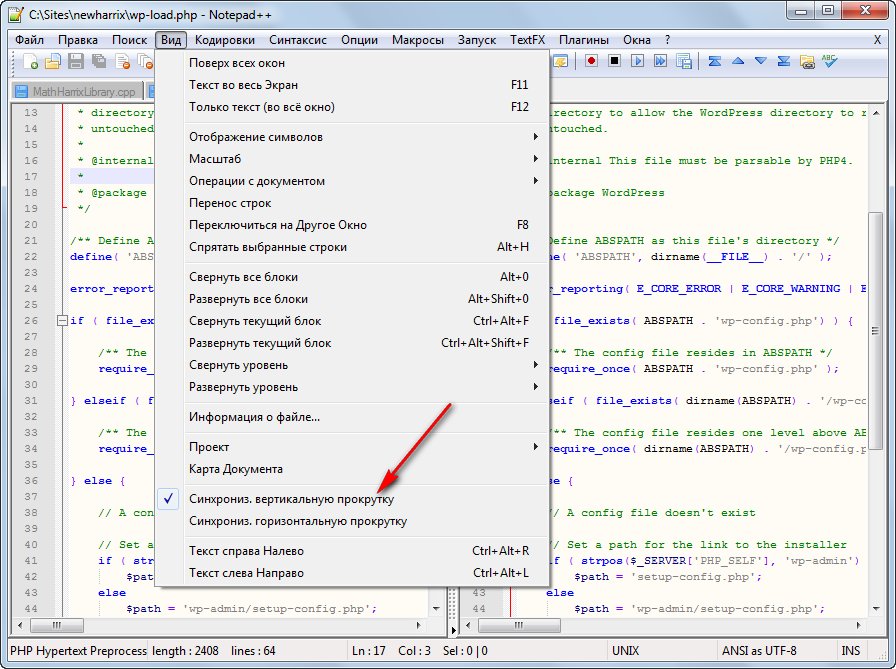
Task: Stop macro recording with the black square
Action: pyautogui.click(x=614, y=62)
